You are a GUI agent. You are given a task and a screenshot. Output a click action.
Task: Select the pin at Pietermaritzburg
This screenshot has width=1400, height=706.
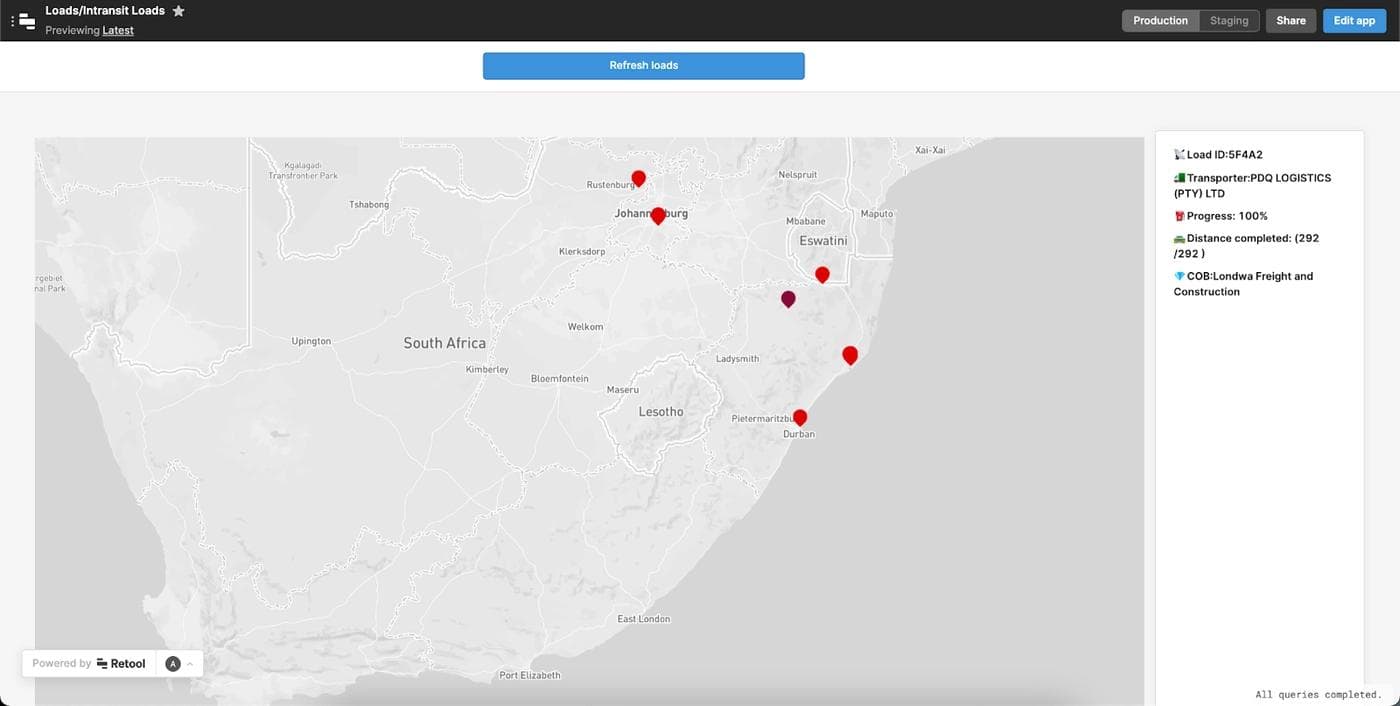[x=799, y=415]
